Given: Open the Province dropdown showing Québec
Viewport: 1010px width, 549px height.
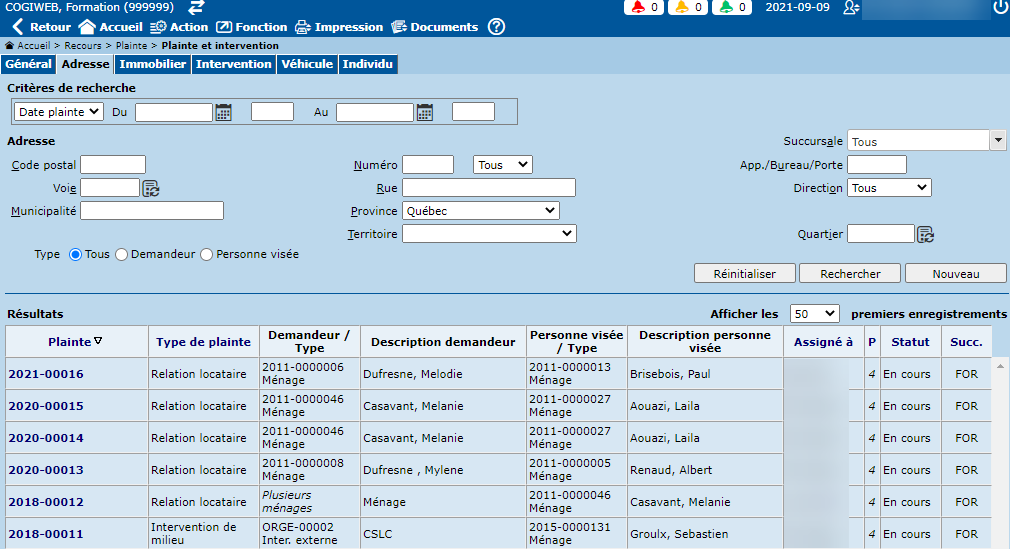Looking at the screenshot, I should (480, 211).
